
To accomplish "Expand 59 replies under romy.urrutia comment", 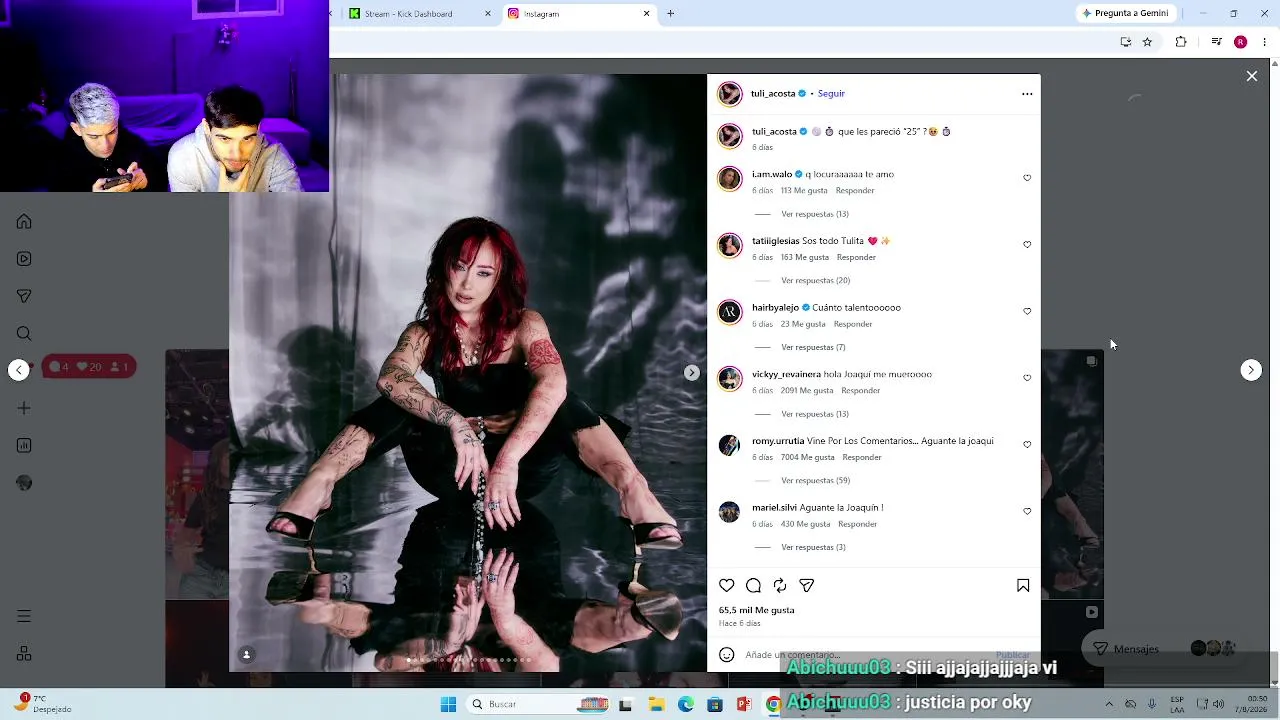I will click(x=815, y=481).
